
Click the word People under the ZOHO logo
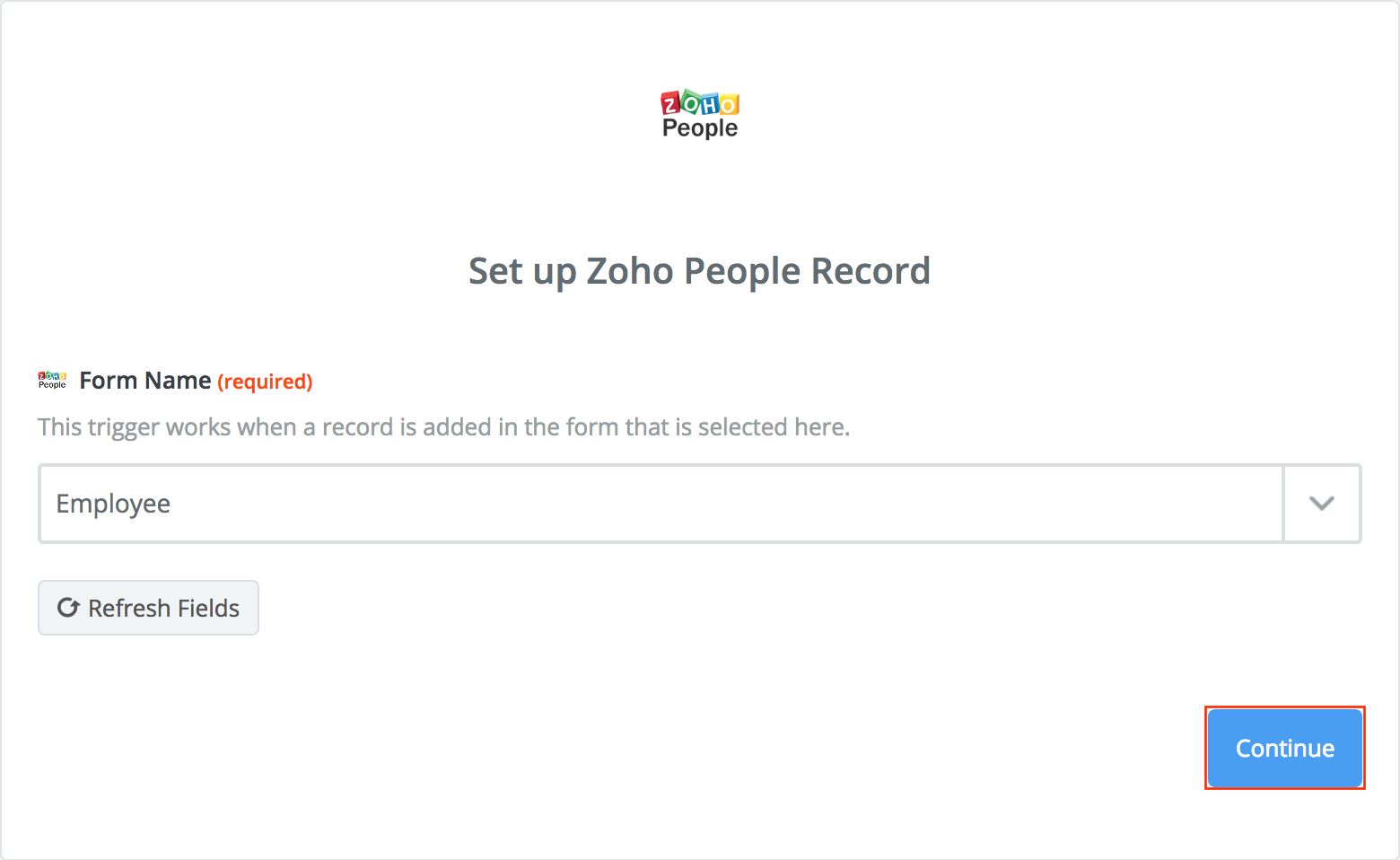(700, 128)
